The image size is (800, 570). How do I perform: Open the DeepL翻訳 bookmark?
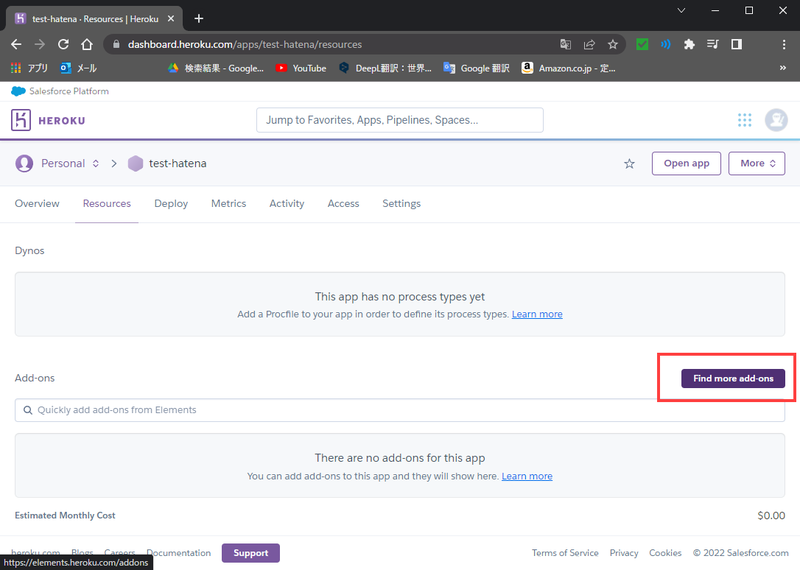click(x=385, y=68)
